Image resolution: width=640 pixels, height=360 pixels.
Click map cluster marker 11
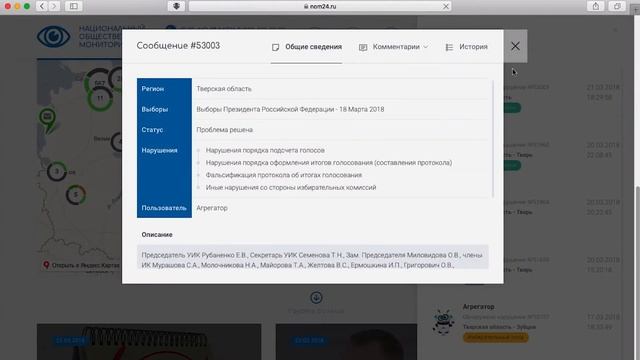100,98
